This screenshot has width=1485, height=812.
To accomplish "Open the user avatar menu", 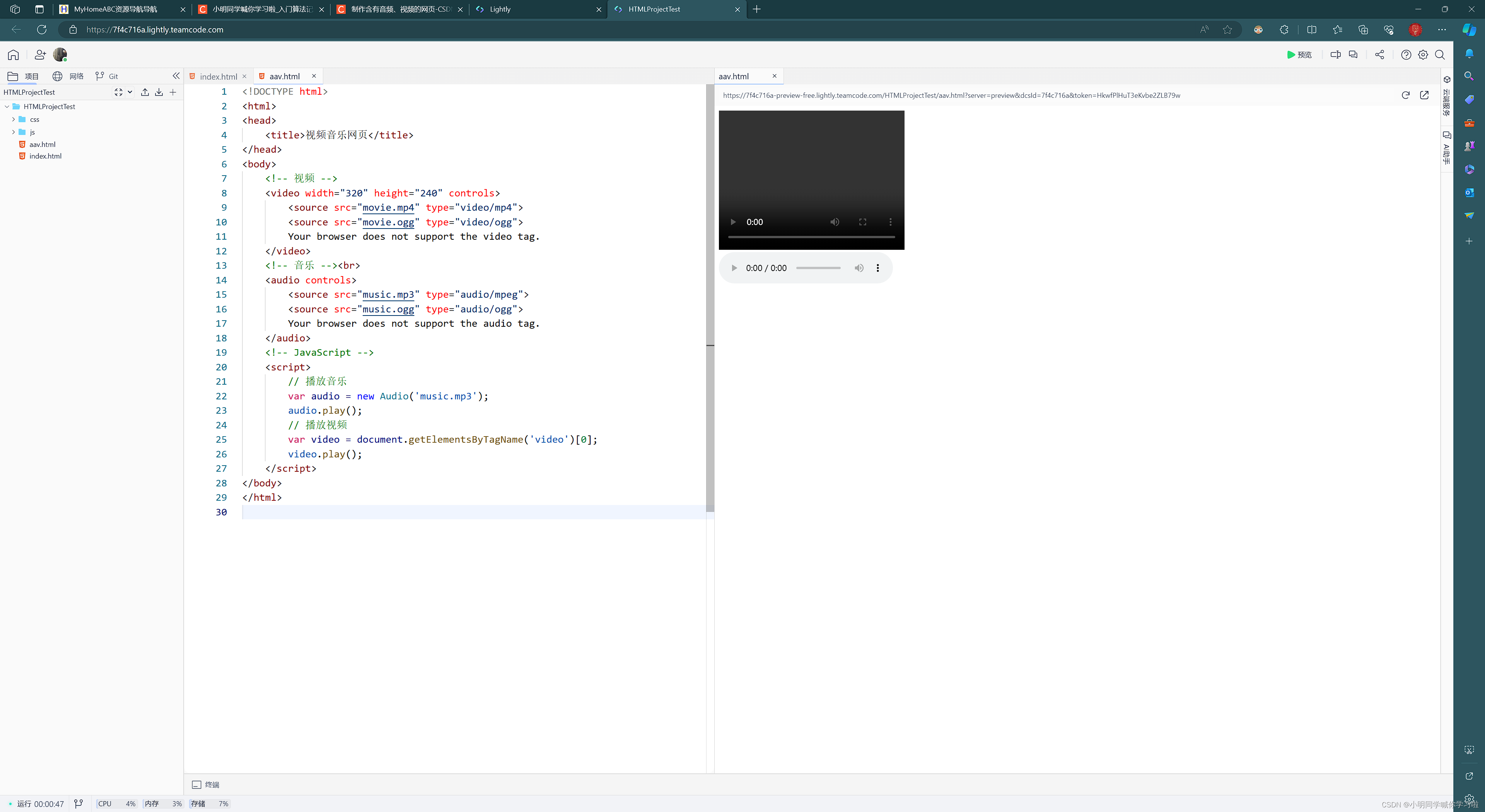I will 60,55.
